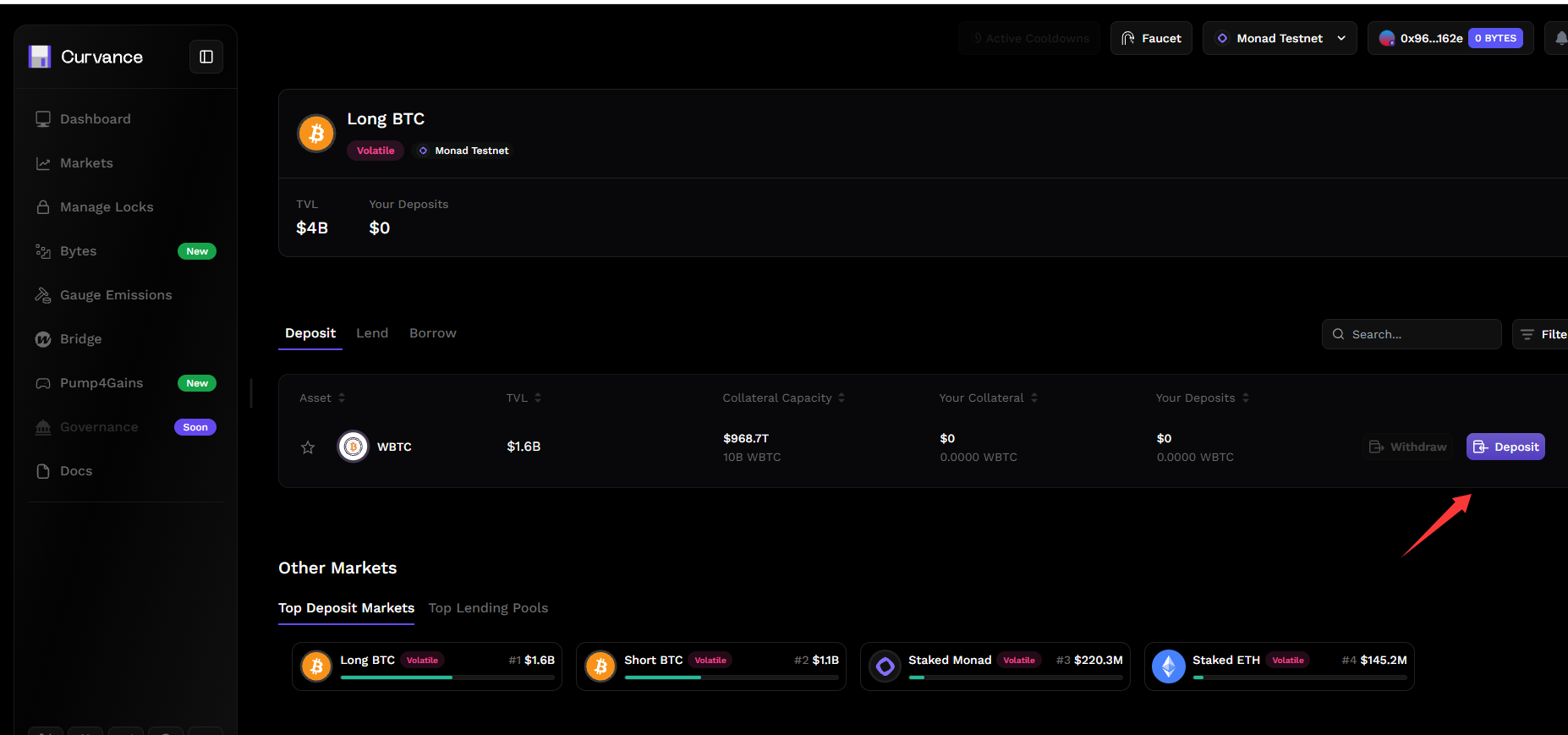
Task: Sort table by TVL column
Action: [x=524, y=398]
